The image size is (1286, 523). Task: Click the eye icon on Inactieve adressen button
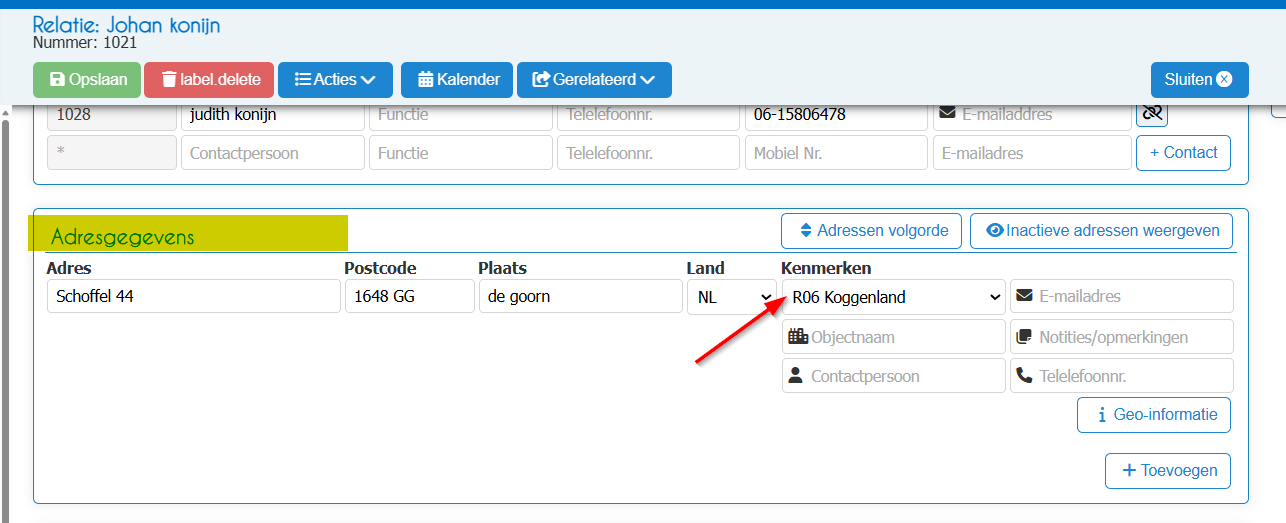(994, 231)
